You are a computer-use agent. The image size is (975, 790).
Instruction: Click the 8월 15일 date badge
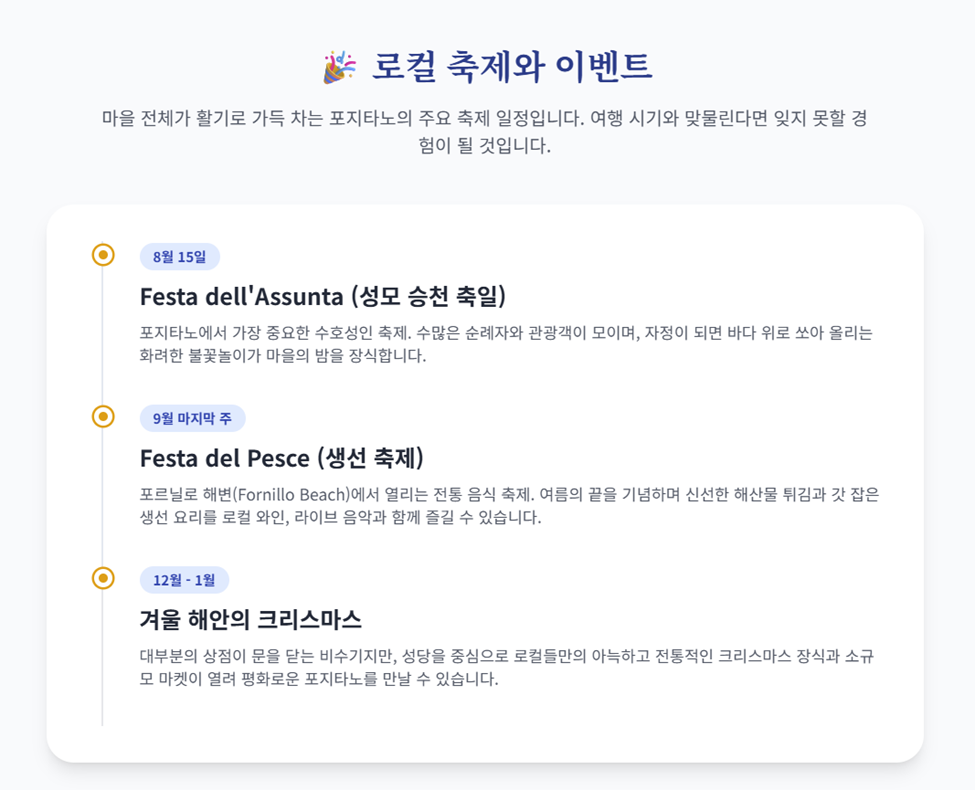[180, 257]
